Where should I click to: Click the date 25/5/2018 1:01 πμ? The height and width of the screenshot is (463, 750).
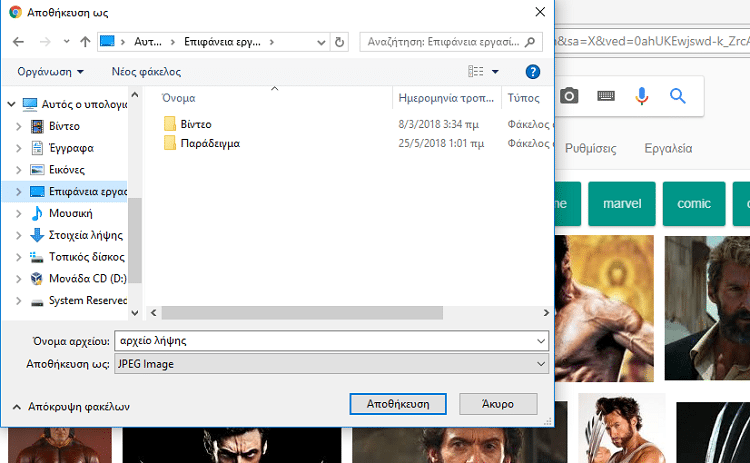click(441, 143)
